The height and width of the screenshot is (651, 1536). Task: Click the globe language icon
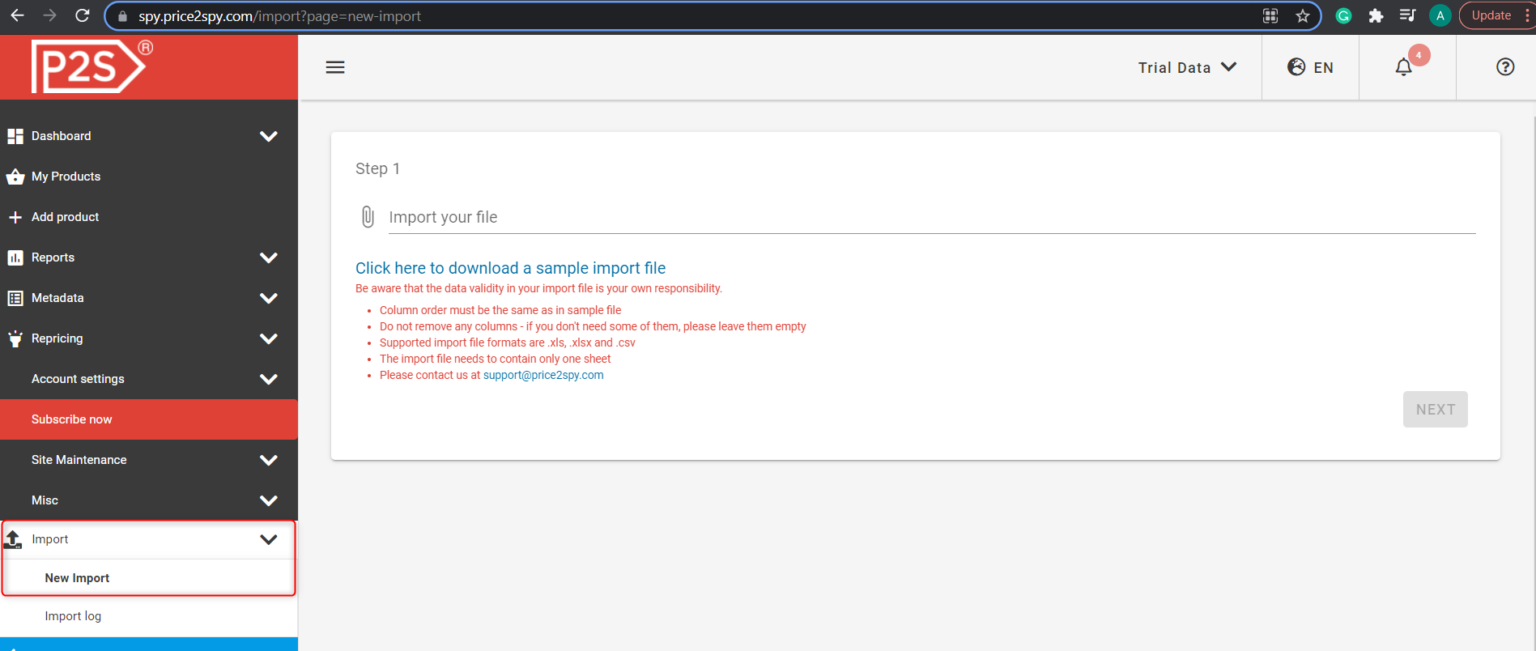coord(1297,67)
